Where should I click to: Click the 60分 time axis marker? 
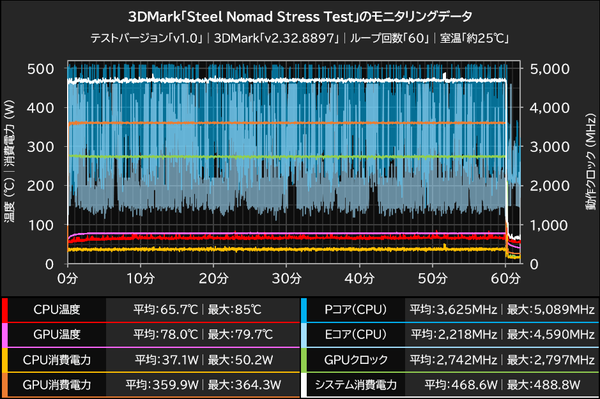tap(505, 278)
